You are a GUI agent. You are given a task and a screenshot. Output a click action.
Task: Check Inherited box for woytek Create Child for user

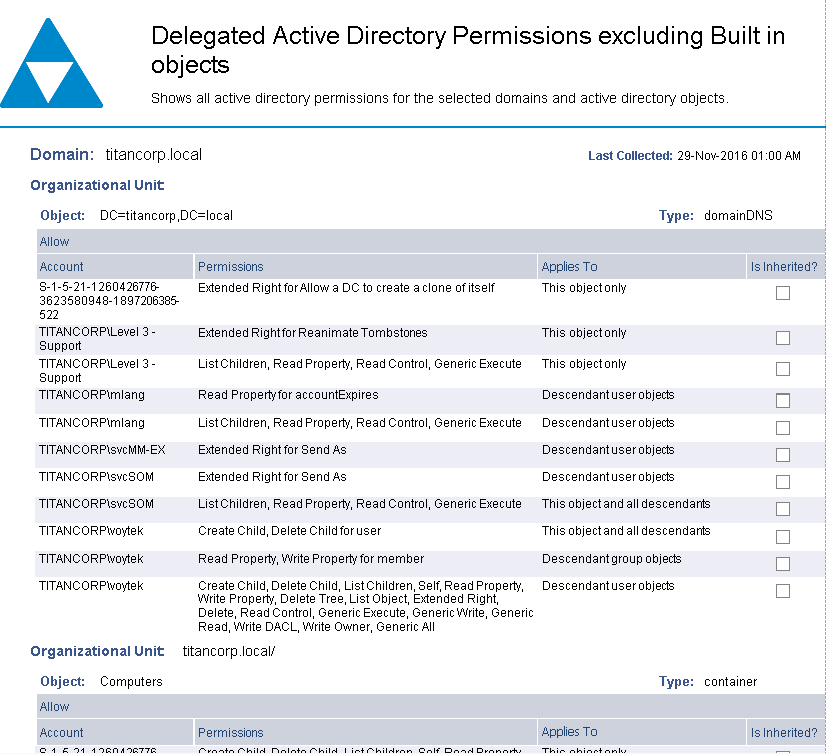click(x=783, y=537)
